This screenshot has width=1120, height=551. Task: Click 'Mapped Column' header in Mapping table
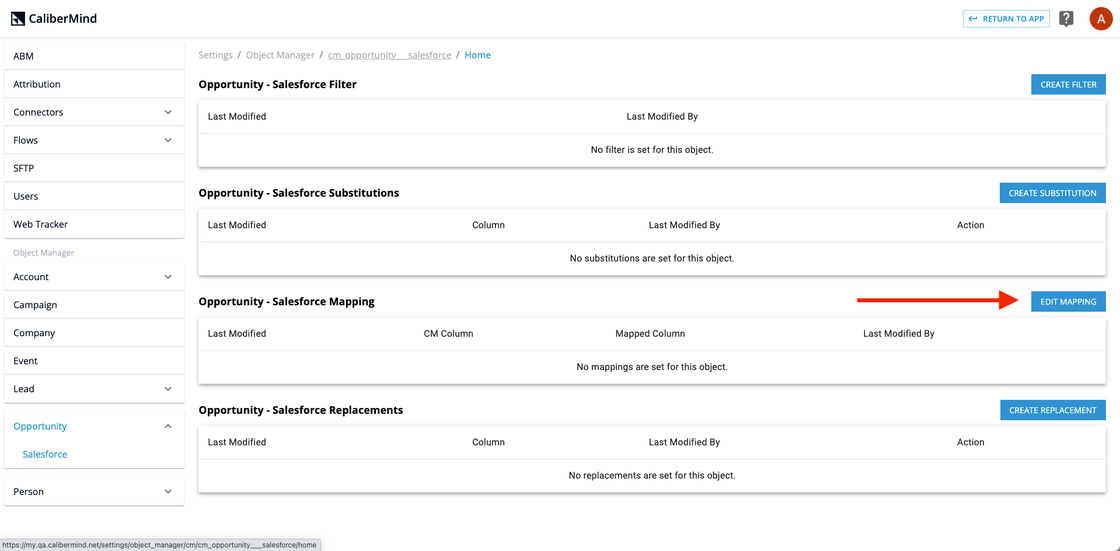click(650, 334)
